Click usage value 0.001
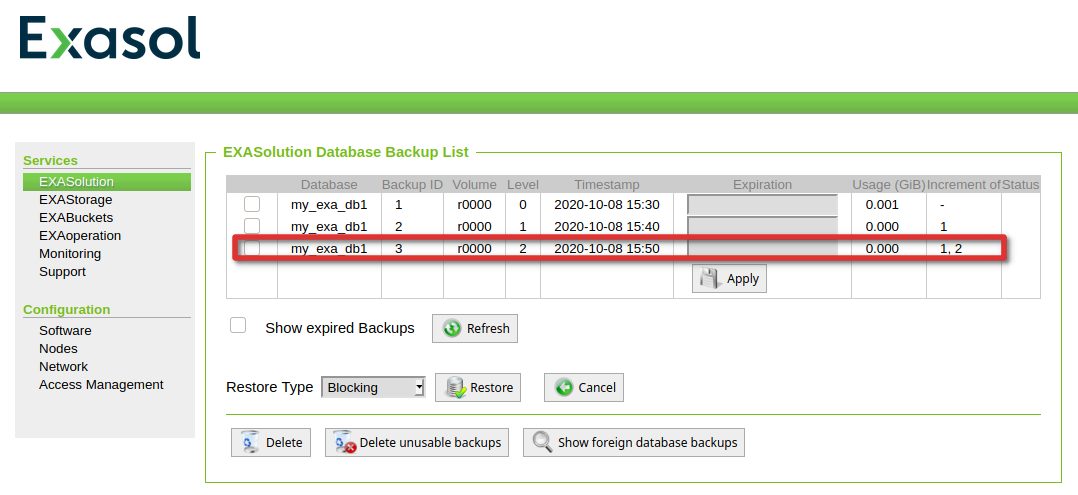The width and height of the screenshot is (1078, 495). tap(882, 204)
